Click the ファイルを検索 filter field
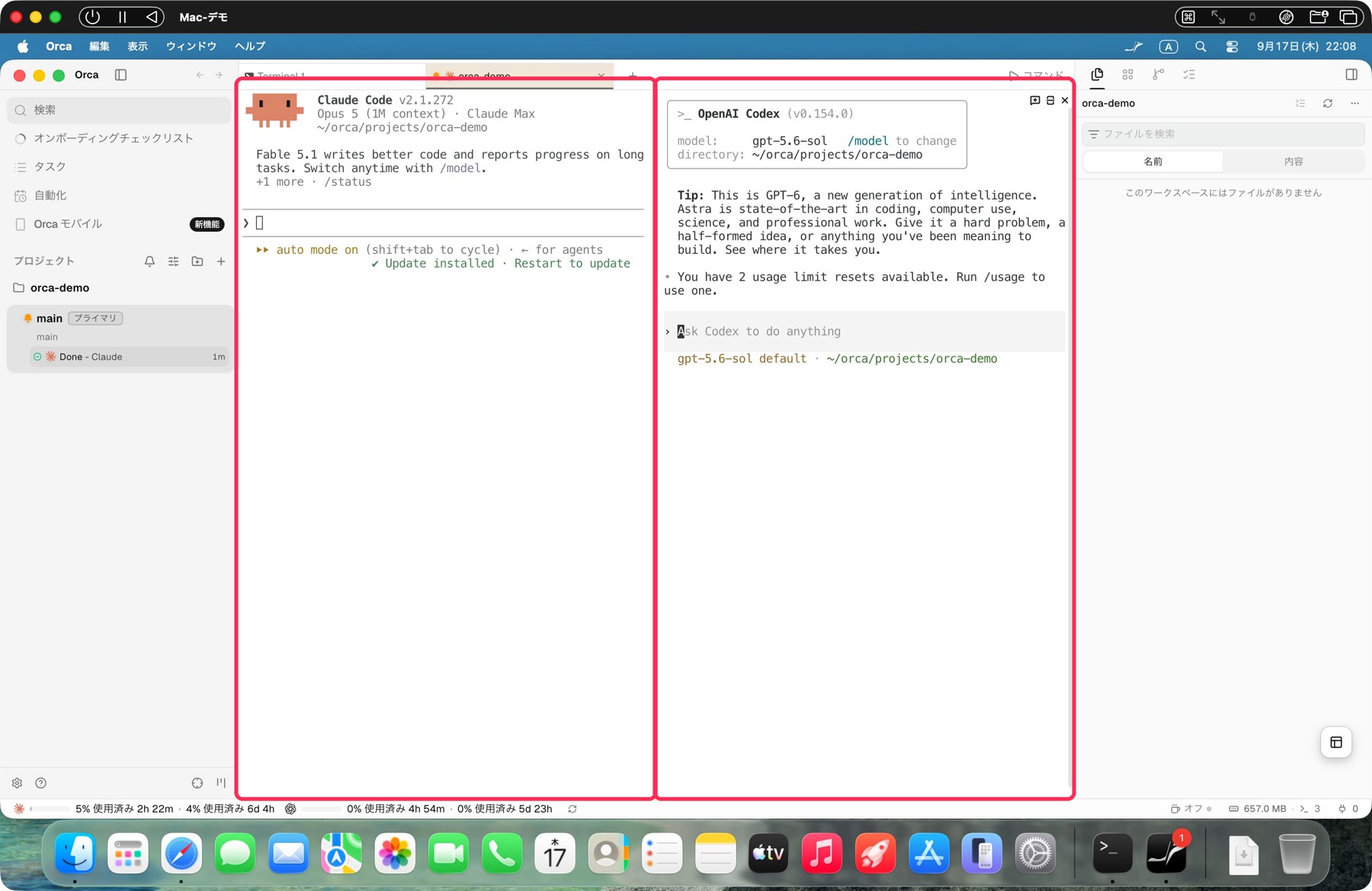The height and width of the screenshot is (891, 1372). [x=1223, y=134]
